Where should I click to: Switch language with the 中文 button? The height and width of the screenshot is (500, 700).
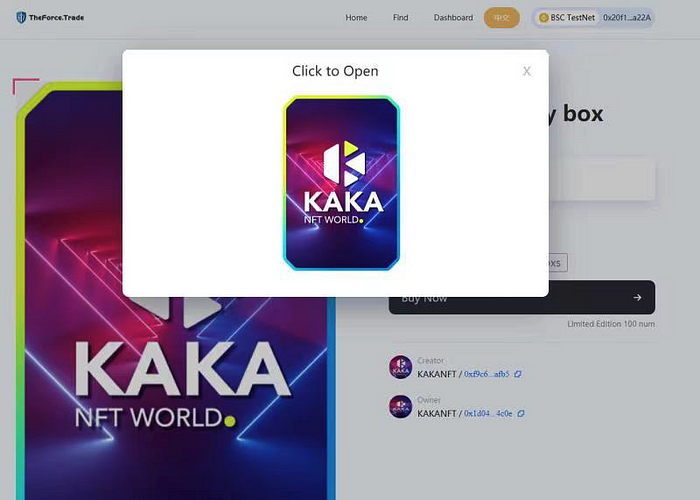pyautogui.click(x=502, y=17)
